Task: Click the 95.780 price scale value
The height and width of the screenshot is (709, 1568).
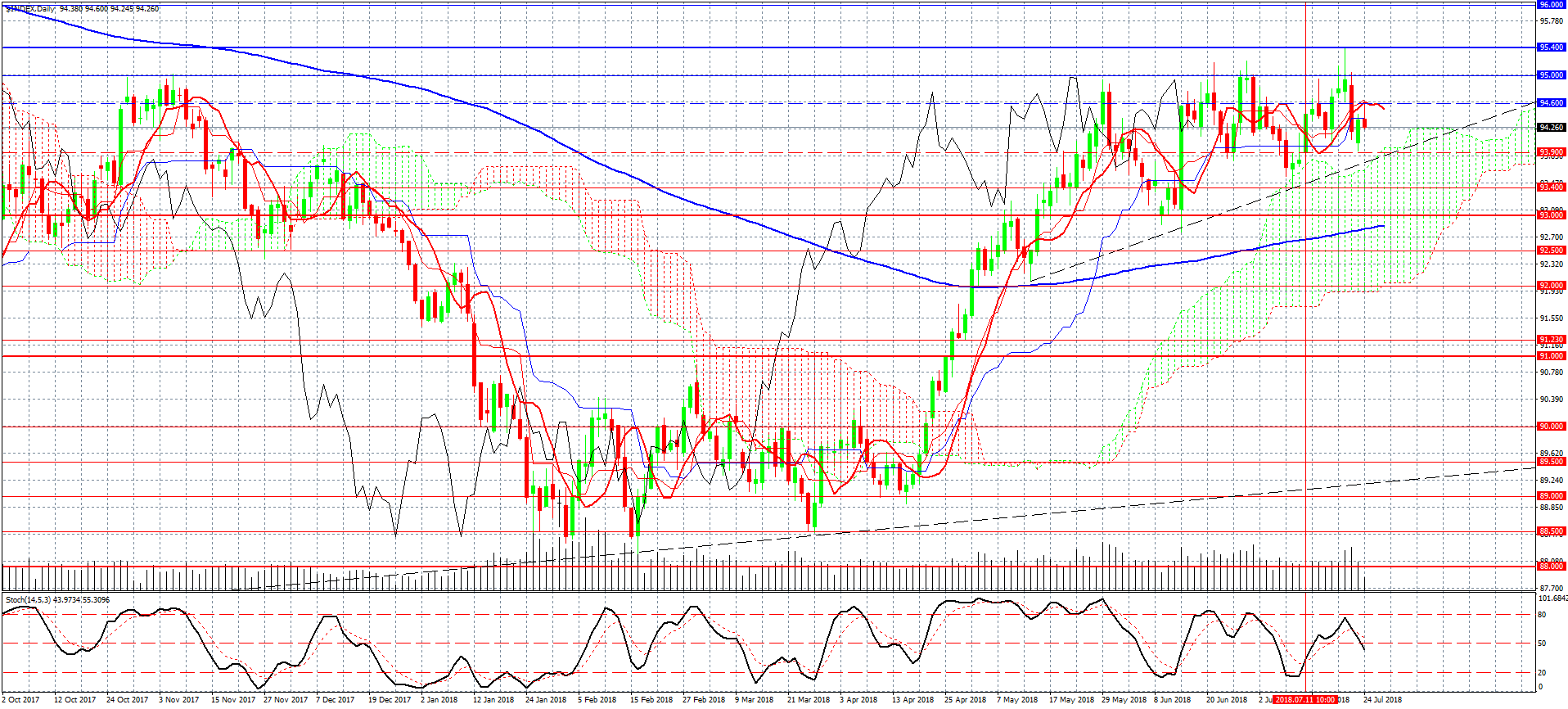Action: (x=1552, y=21)
